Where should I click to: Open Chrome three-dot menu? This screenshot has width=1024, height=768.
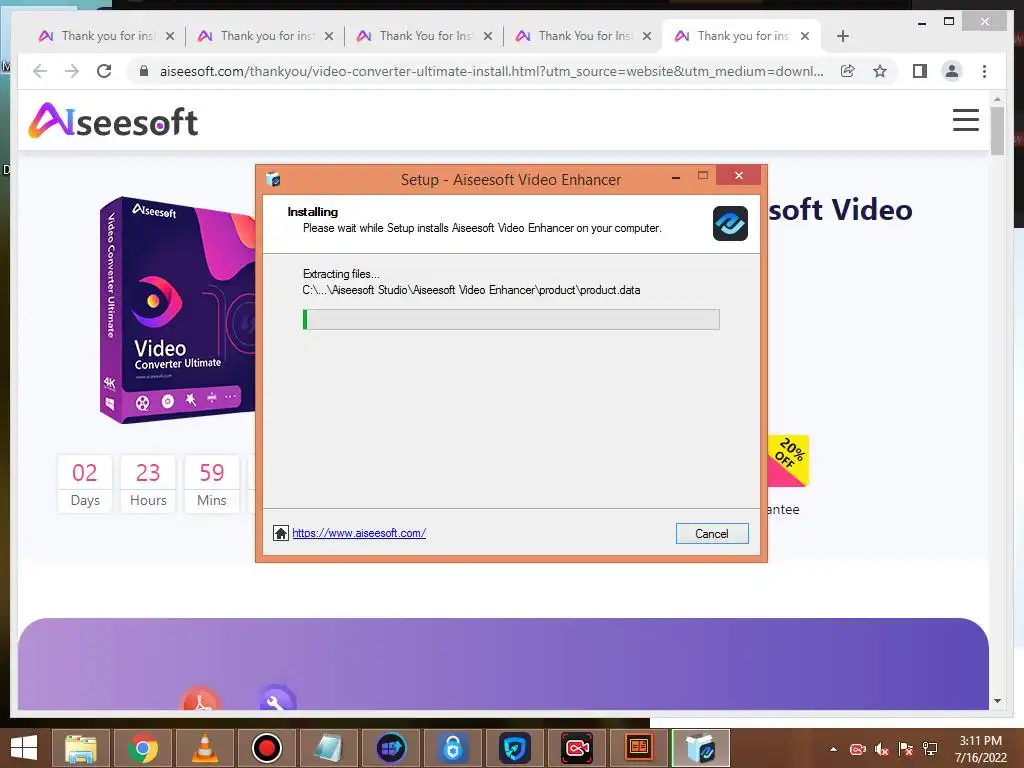[984, 71]
